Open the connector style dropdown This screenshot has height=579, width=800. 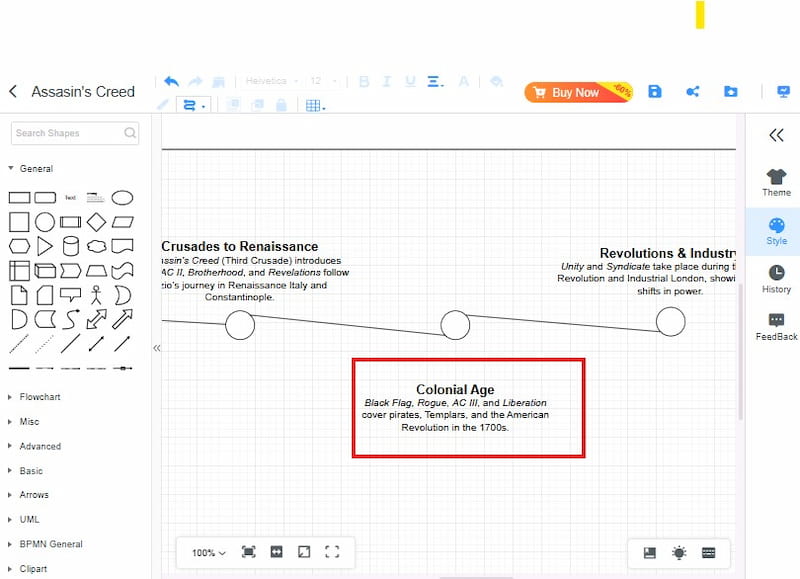tap(193, 106)
